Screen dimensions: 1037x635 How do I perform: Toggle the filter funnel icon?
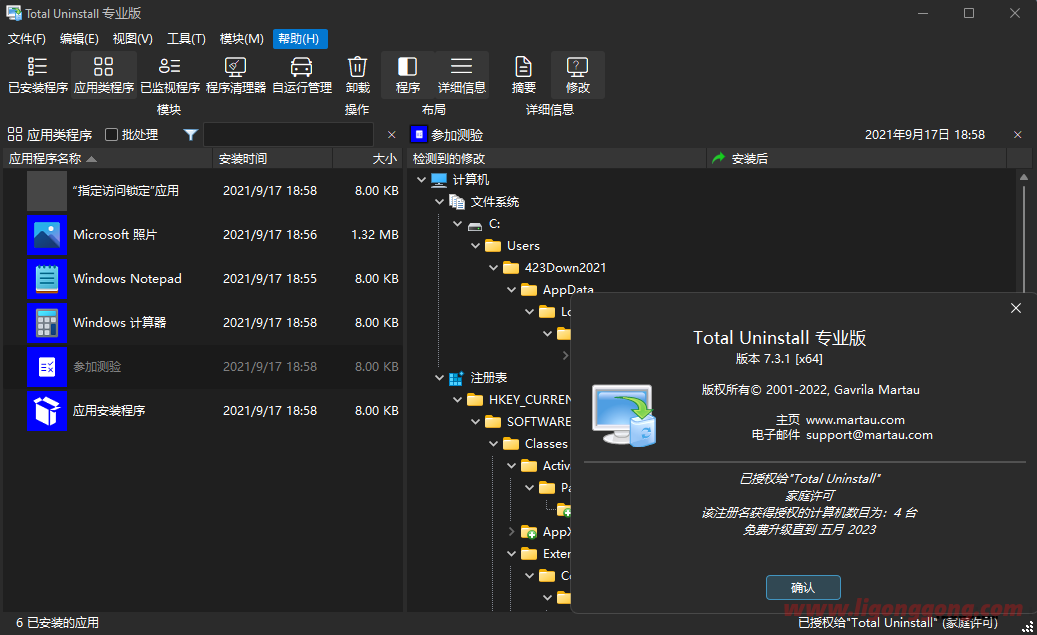click(190, 133)
